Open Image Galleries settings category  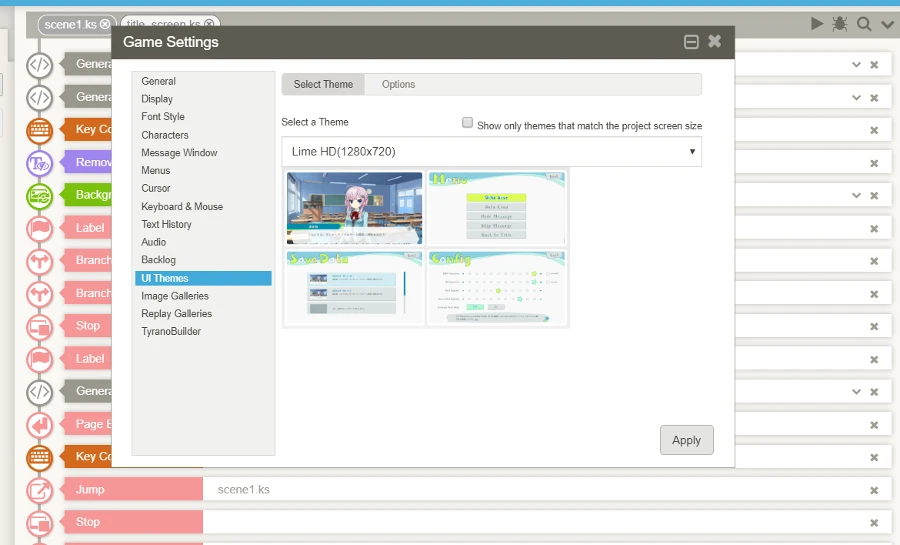(x=175, y=296)
